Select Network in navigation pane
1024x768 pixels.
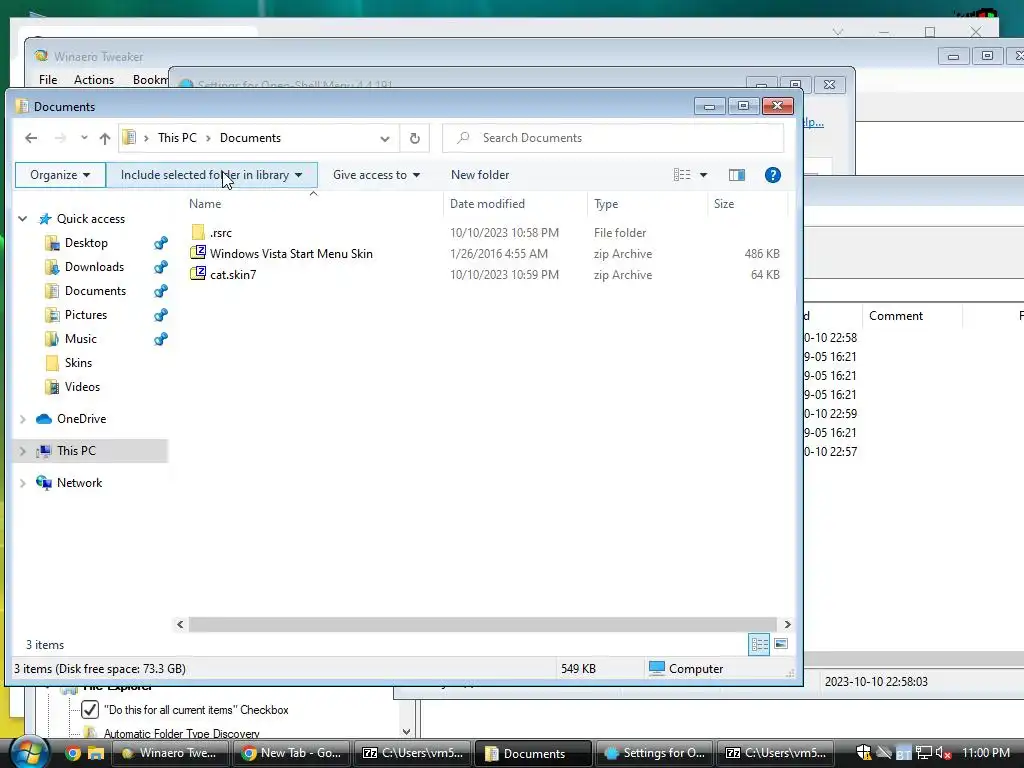(x=79, y=483)
